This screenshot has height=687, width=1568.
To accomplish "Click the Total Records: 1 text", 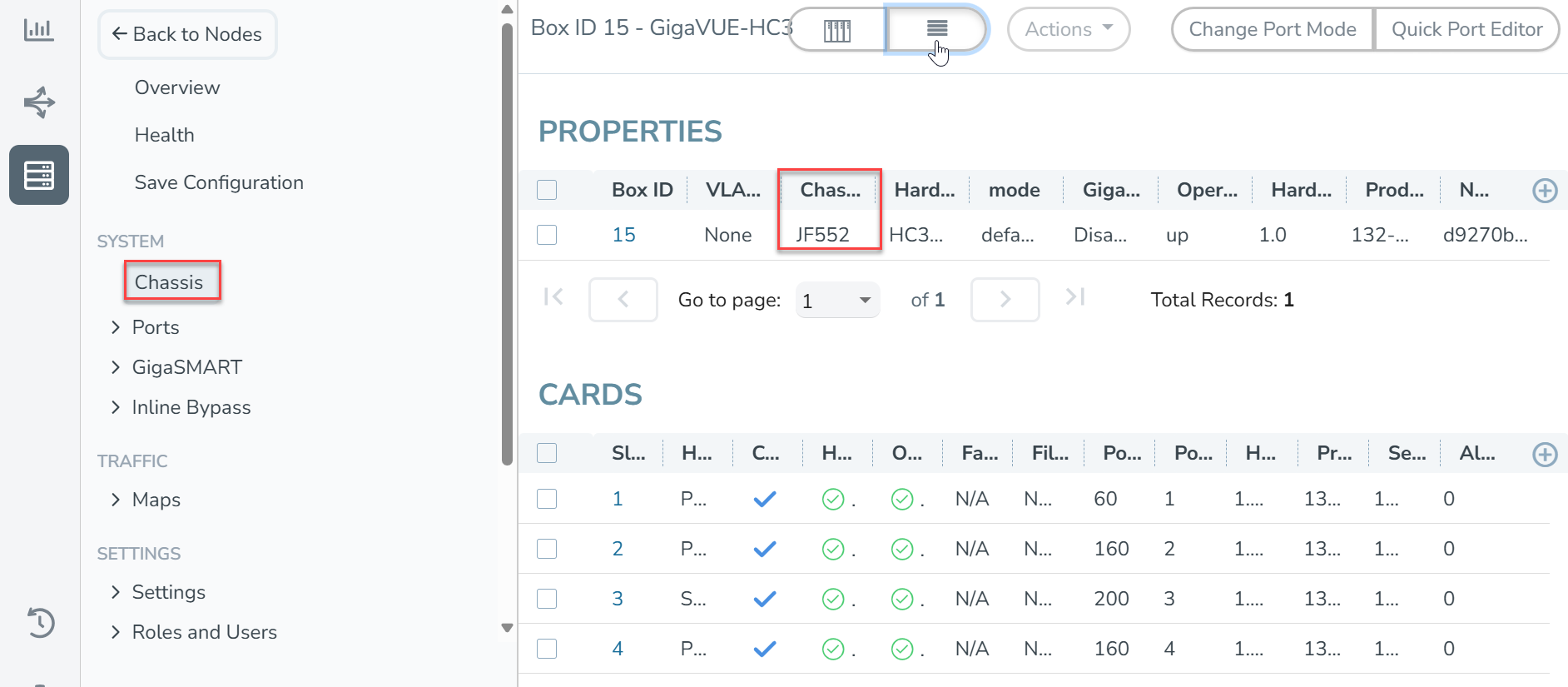I will pyautogui.click(x=1222, y=300).
